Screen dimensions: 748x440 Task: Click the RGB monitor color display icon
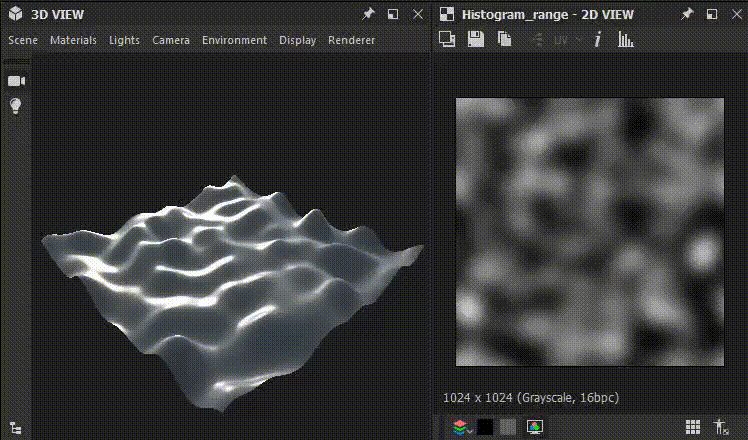(x=535, y=427)
